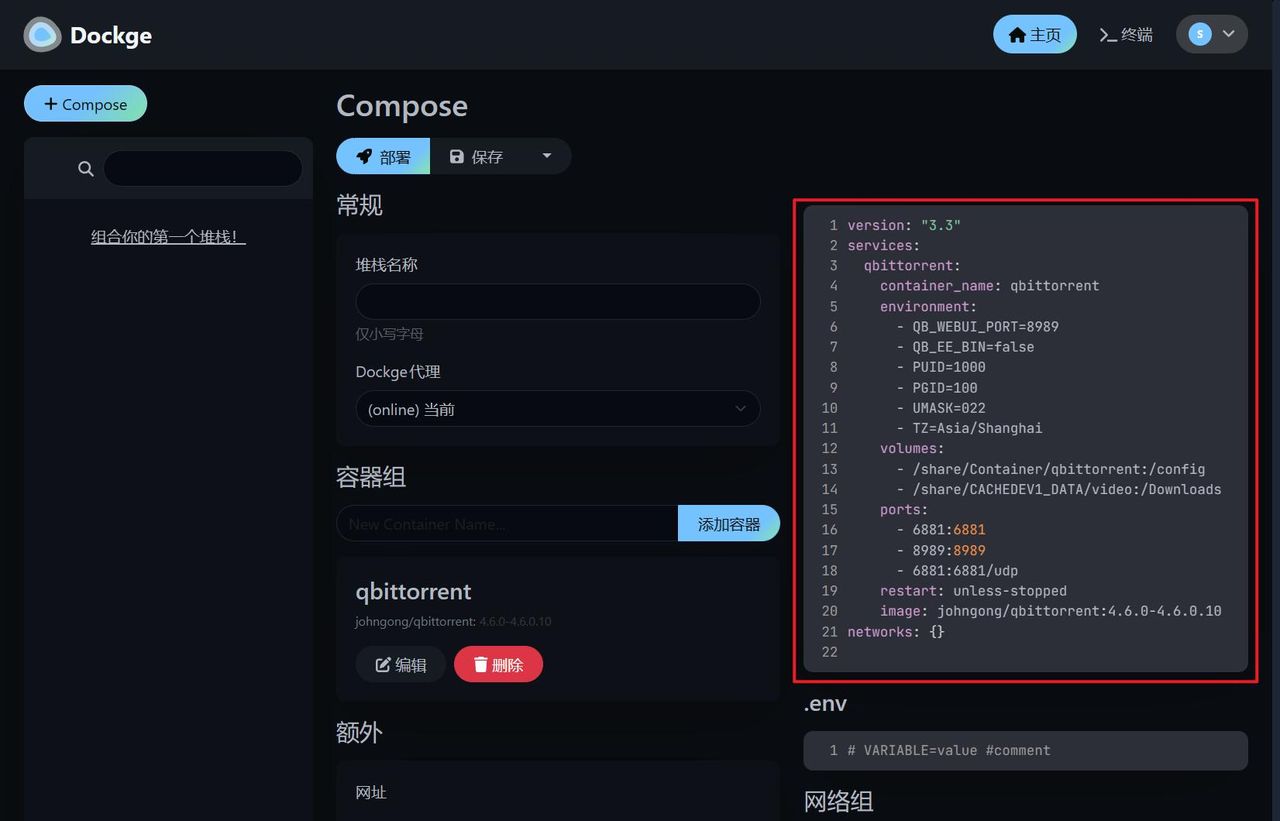Screen dimensions: 1280x821
Task: Click the floppy disk save icon
Action: click(457, 156)
